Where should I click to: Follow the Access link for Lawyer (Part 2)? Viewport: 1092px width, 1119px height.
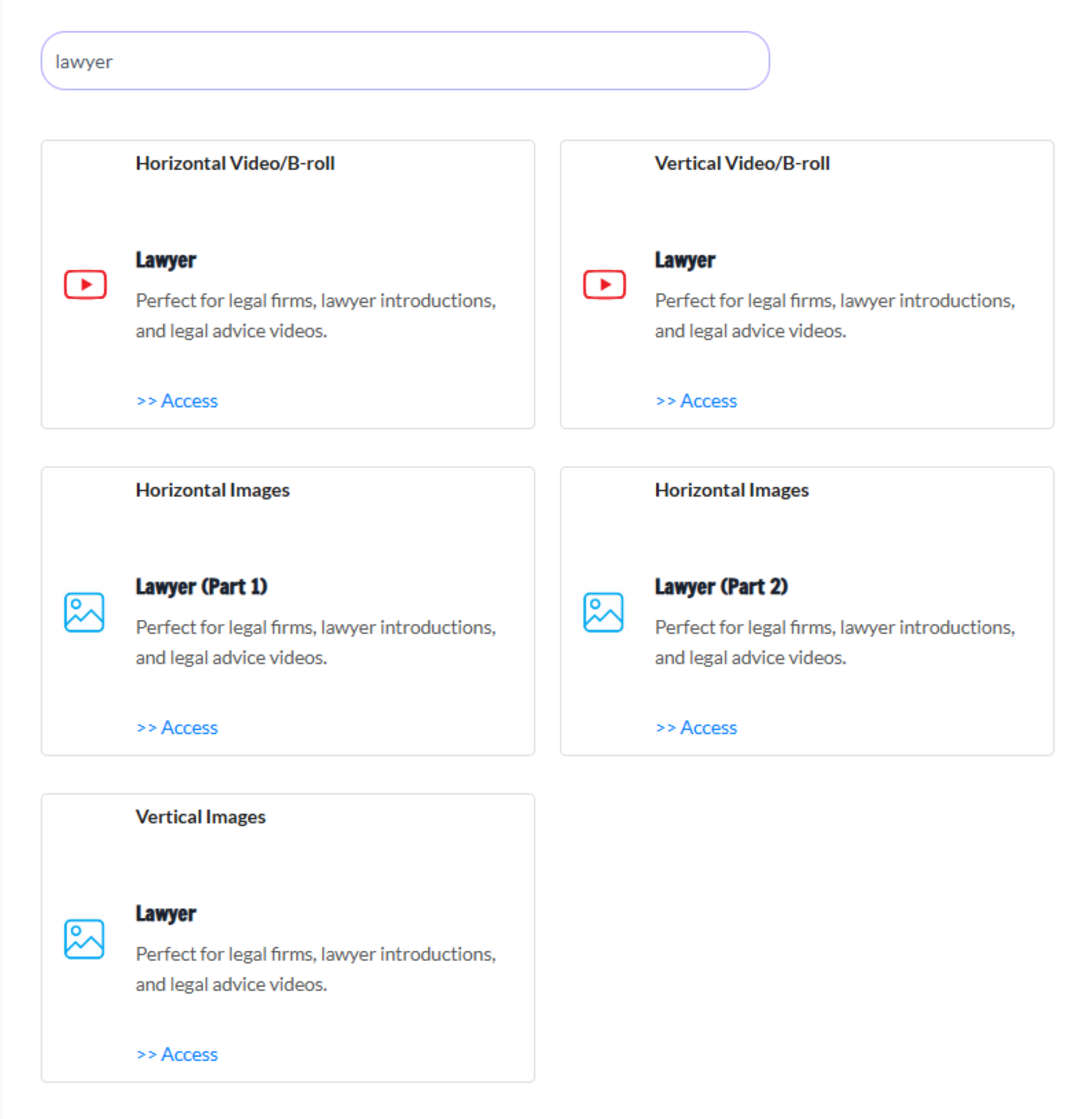(696, 727)
